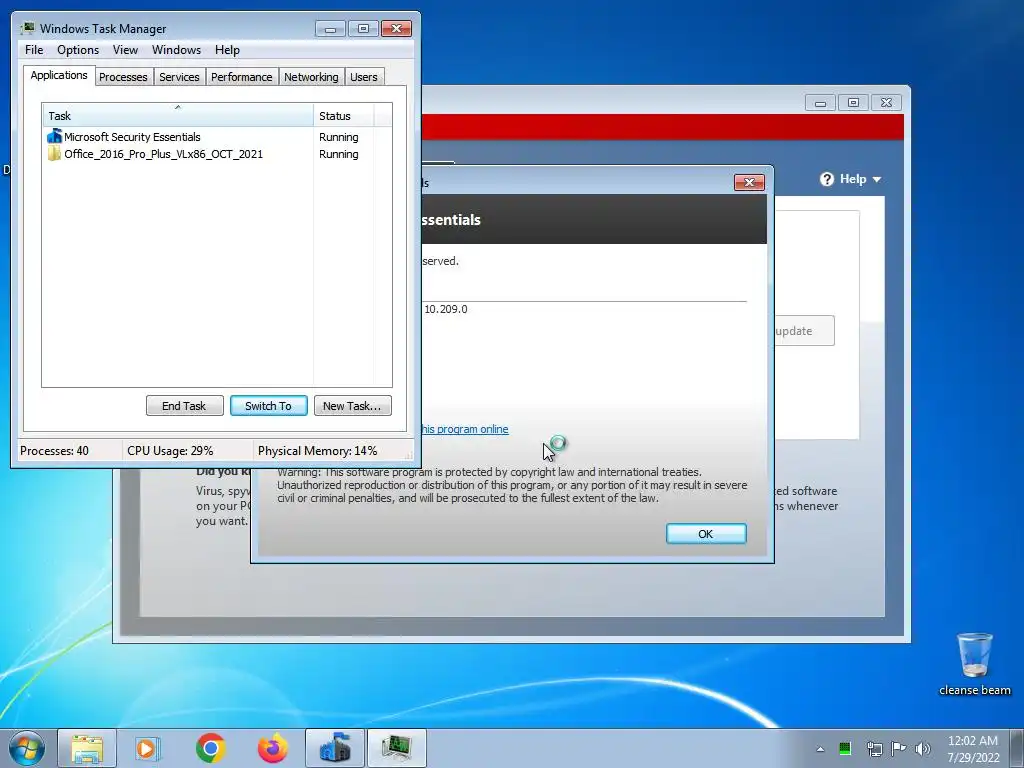The height and width of the screenshot is (768, 1024).
Task: Open the clock showing 12:02 AM
Action: pos(973,748)
